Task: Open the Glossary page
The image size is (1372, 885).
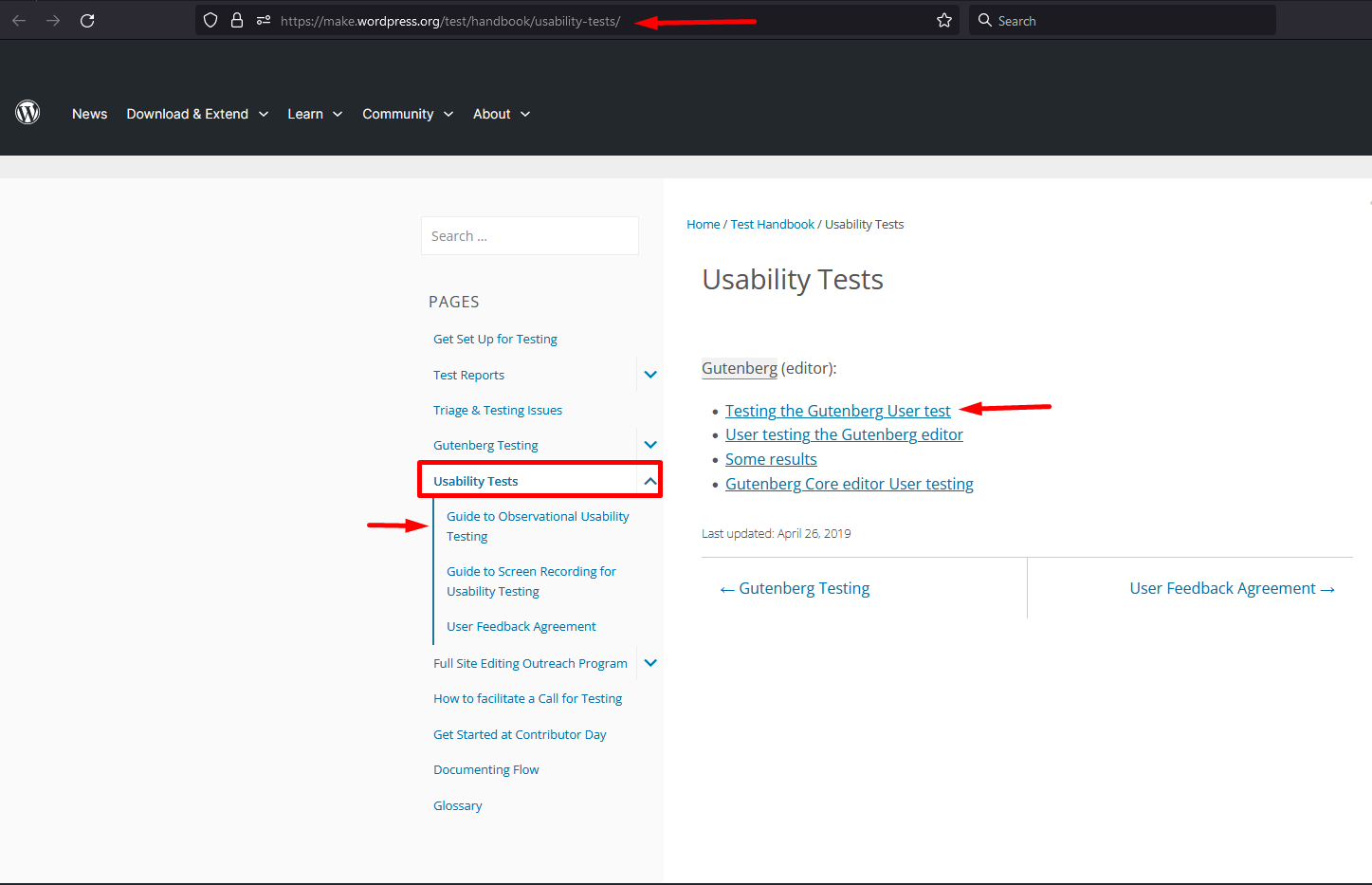Action: [457, 805]
